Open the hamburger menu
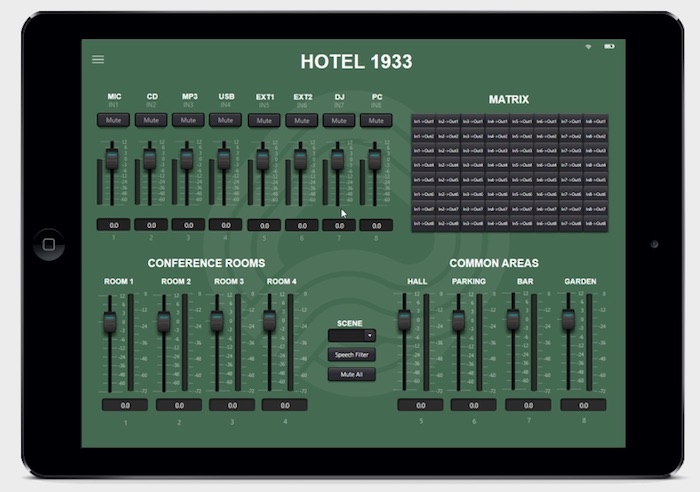This screenshot has width=700, height=492. click(98, 60)
